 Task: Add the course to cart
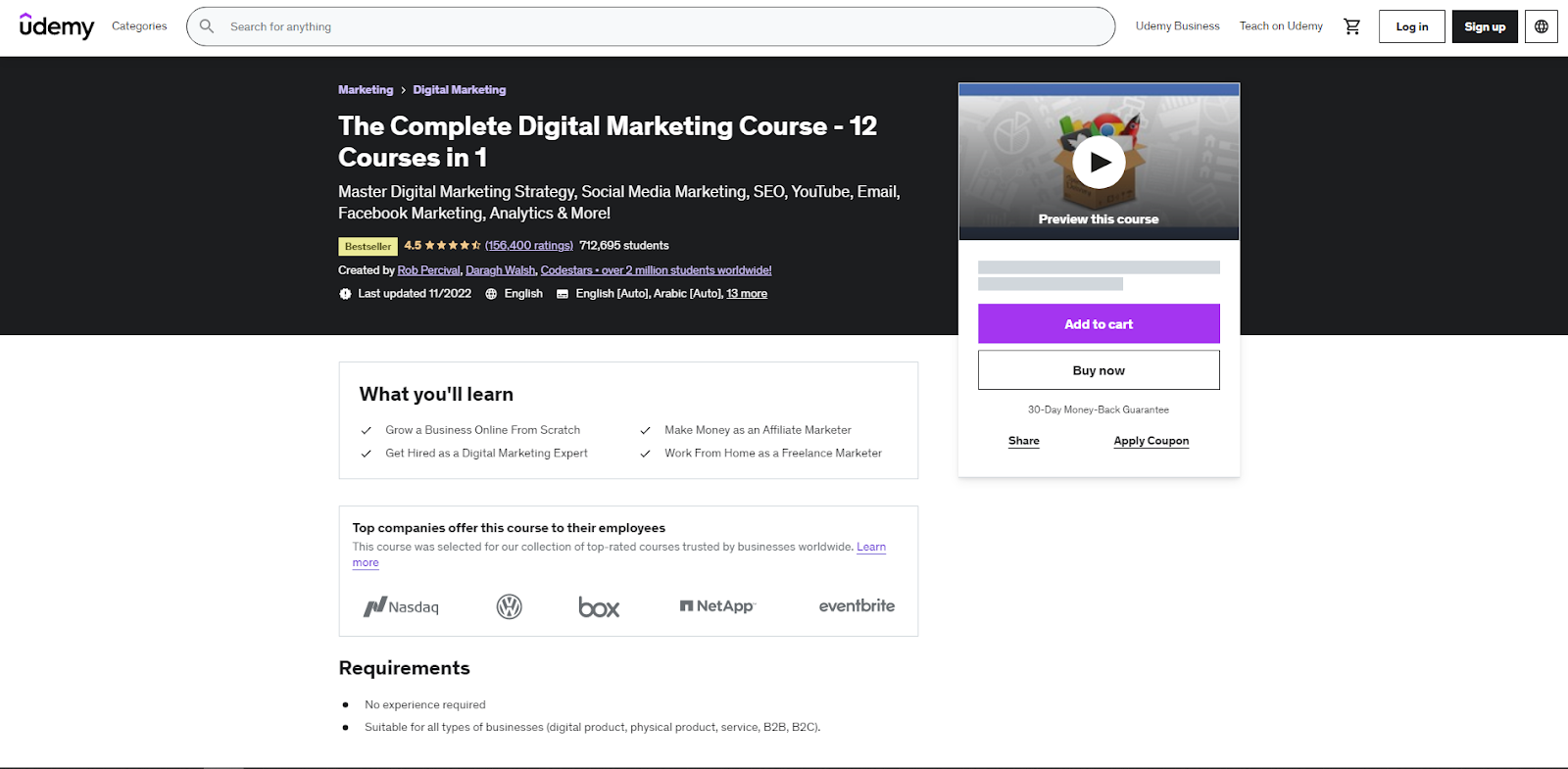[1099, 324]
